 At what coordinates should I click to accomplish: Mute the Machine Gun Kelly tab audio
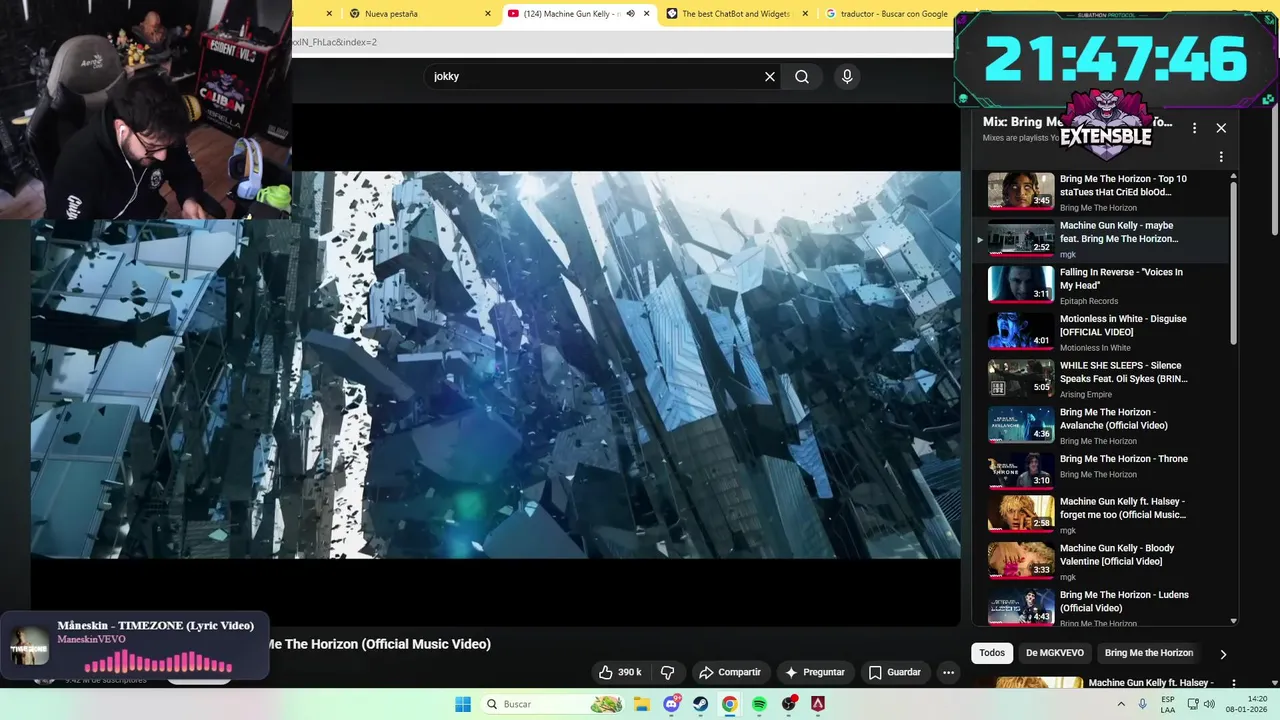coord(630,14)
